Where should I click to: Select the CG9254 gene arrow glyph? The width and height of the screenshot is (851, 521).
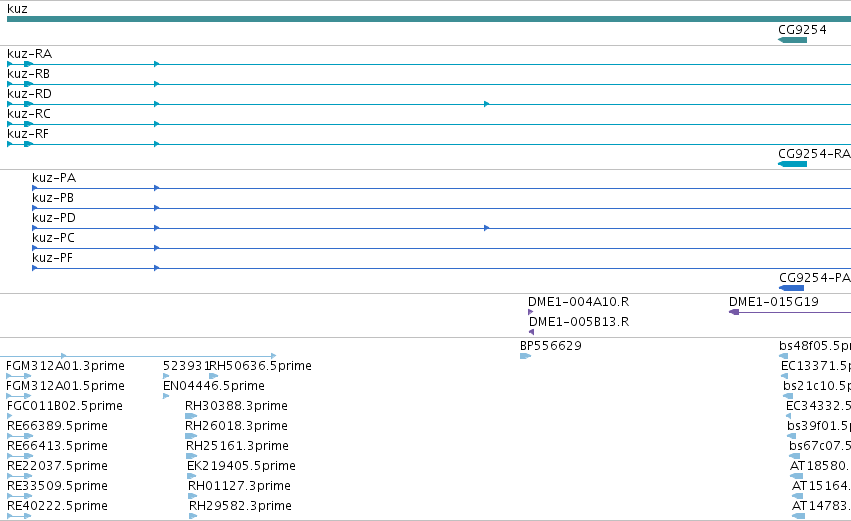click(792, 40)
